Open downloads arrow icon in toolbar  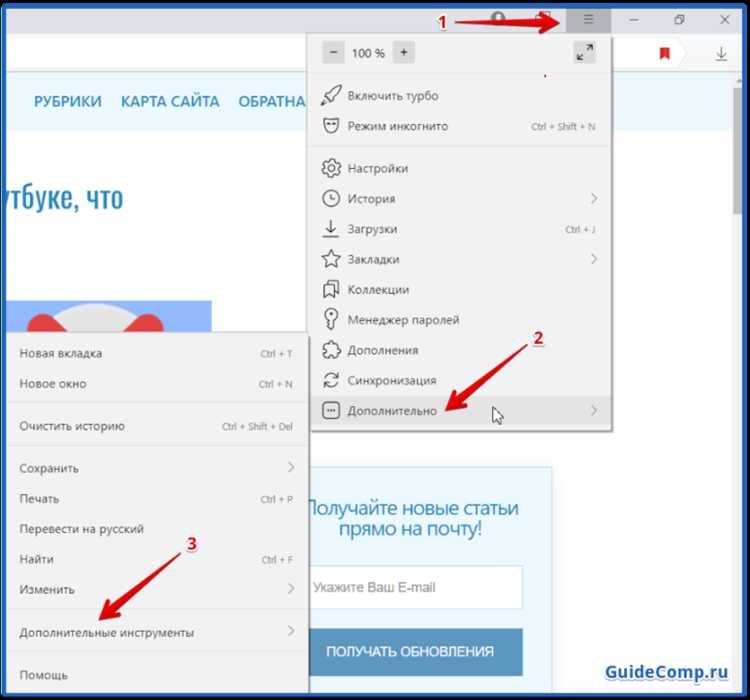point(721,54)
